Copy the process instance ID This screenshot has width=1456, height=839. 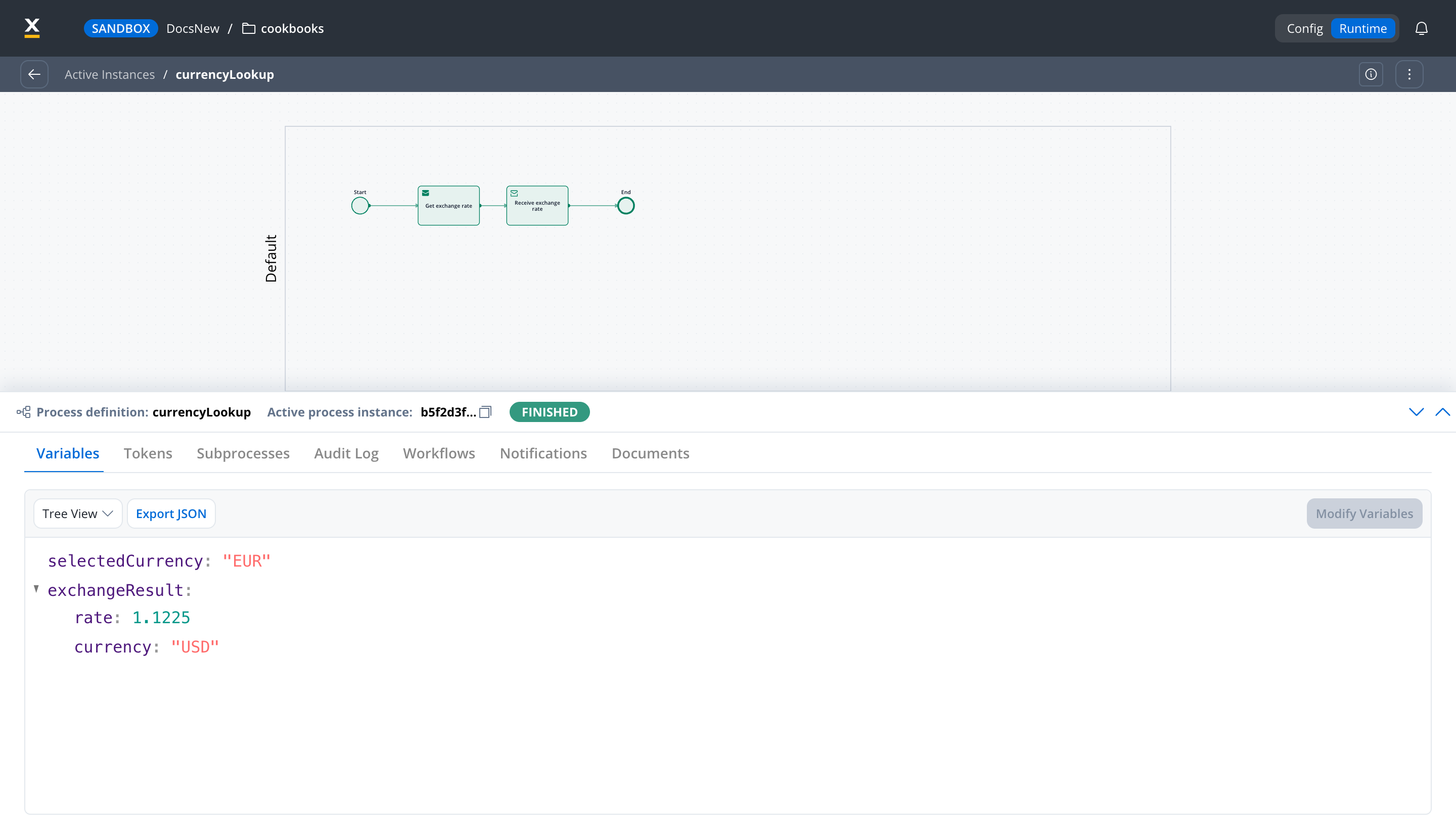(x=485, y=412)
